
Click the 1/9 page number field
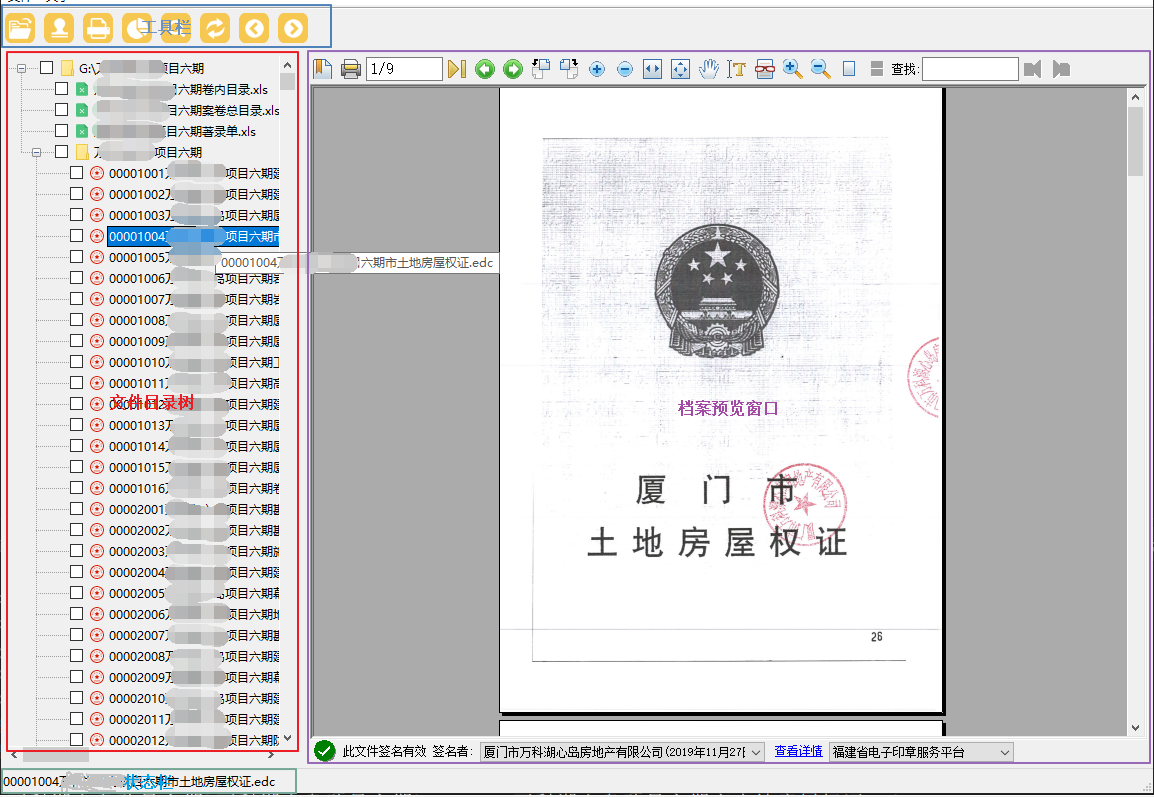[x=404, y=69]
